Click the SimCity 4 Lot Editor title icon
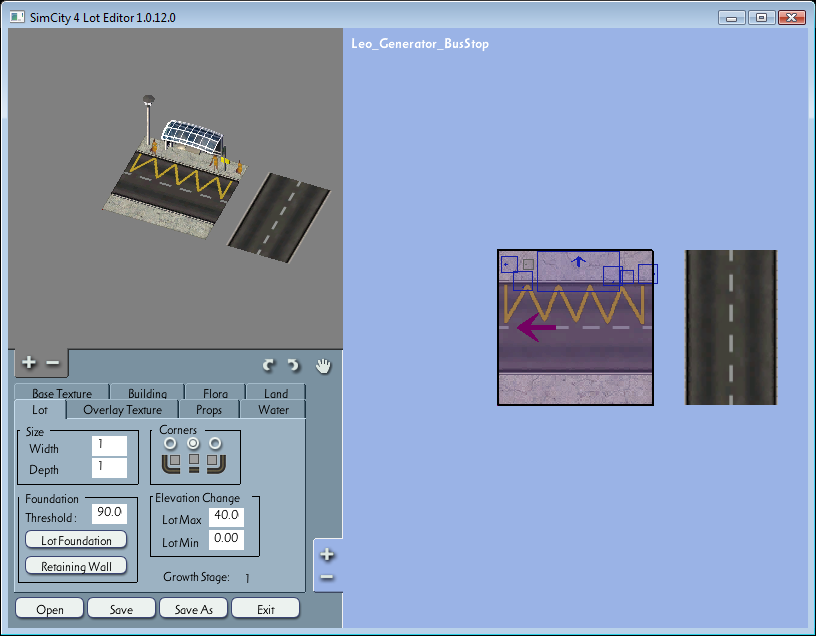The width and height of the screenshot is (816, 636). (17, 17)
